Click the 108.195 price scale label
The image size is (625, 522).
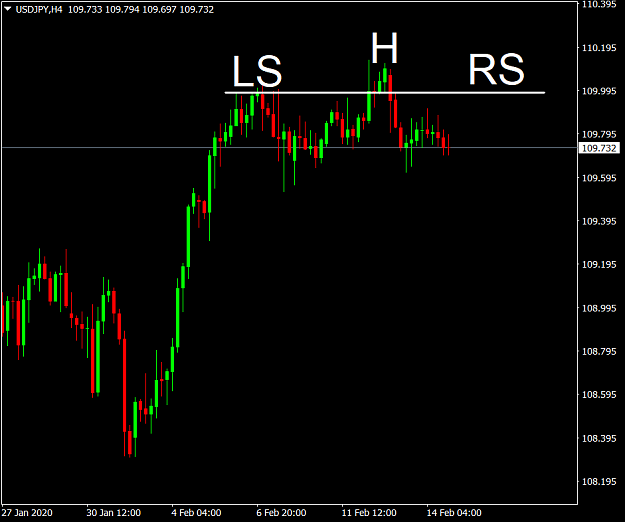[599, 481]
